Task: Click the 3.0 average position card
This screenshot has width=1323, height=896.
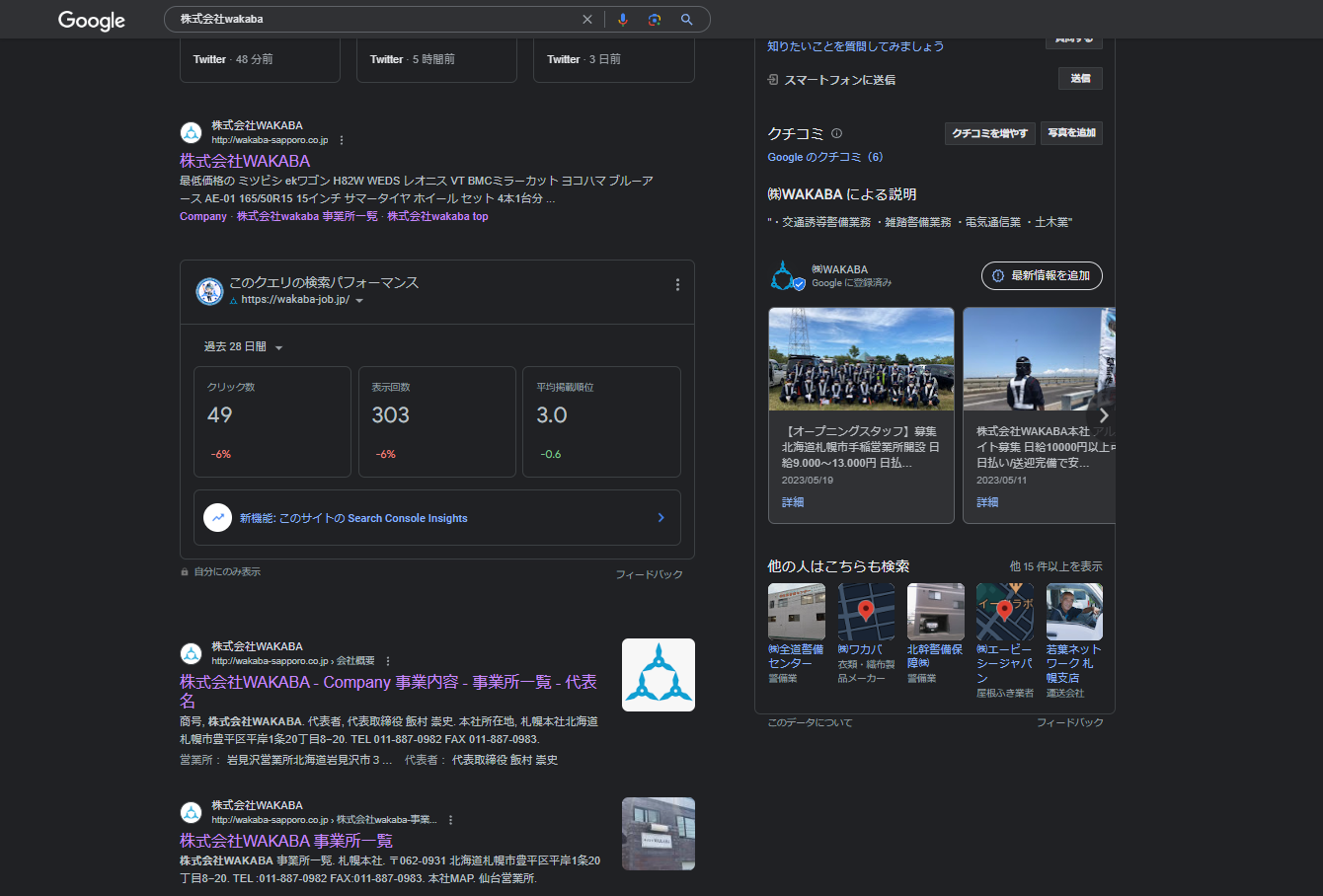Action: [x=601, y=422]
